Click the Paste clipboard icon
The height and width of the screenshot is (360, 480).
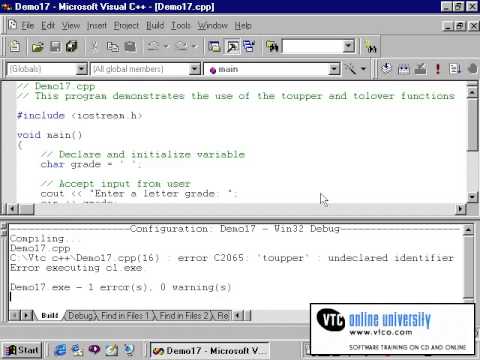pyautogui.click(x=130, y=46)
